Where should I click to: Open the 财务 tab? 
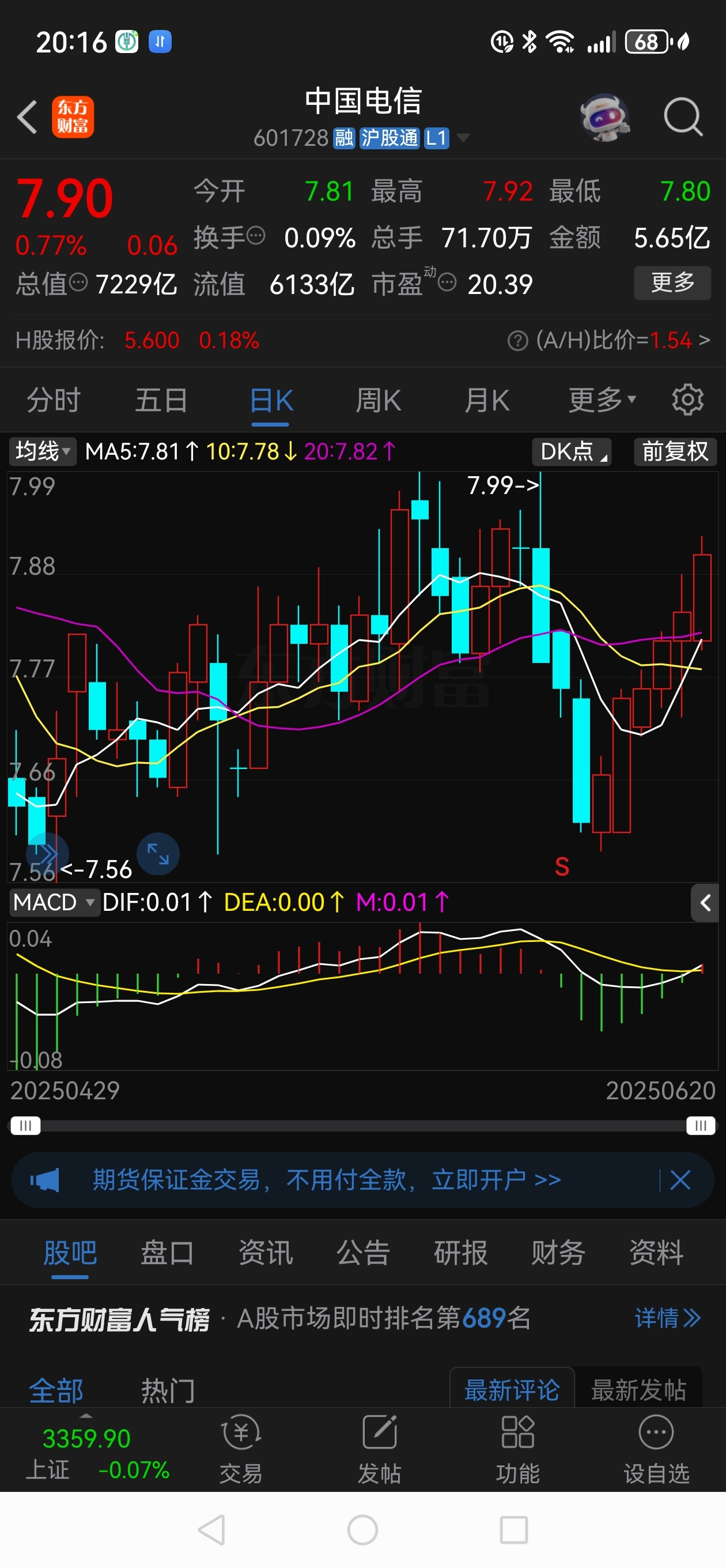pos(558,1253)
